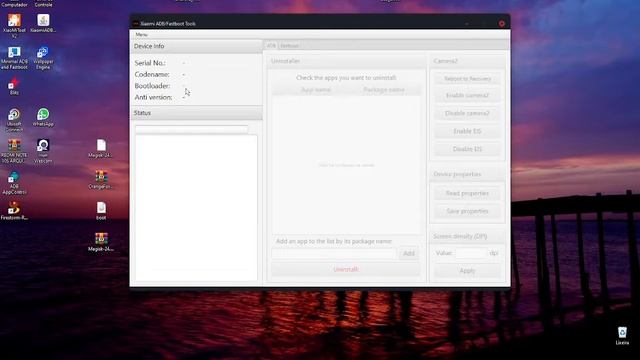Viewport: 640px width, 360px height.
Task: Click the red Uninstall! button
Action: [x=346, y=269]
